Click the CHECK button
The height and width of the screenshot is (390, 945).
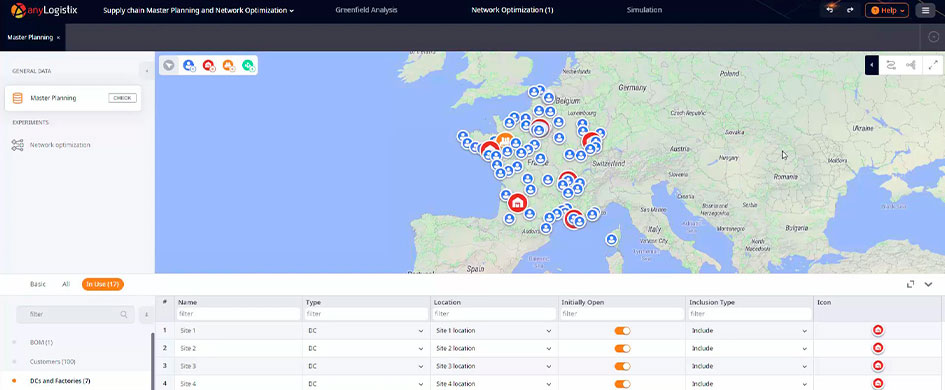coord(122,98)
